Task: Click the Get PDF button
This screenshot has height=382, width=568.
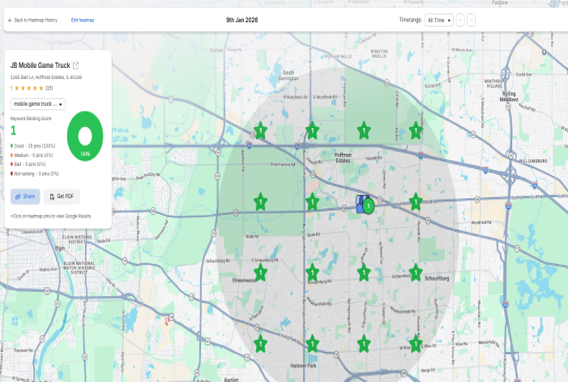Action: [62, 196]
